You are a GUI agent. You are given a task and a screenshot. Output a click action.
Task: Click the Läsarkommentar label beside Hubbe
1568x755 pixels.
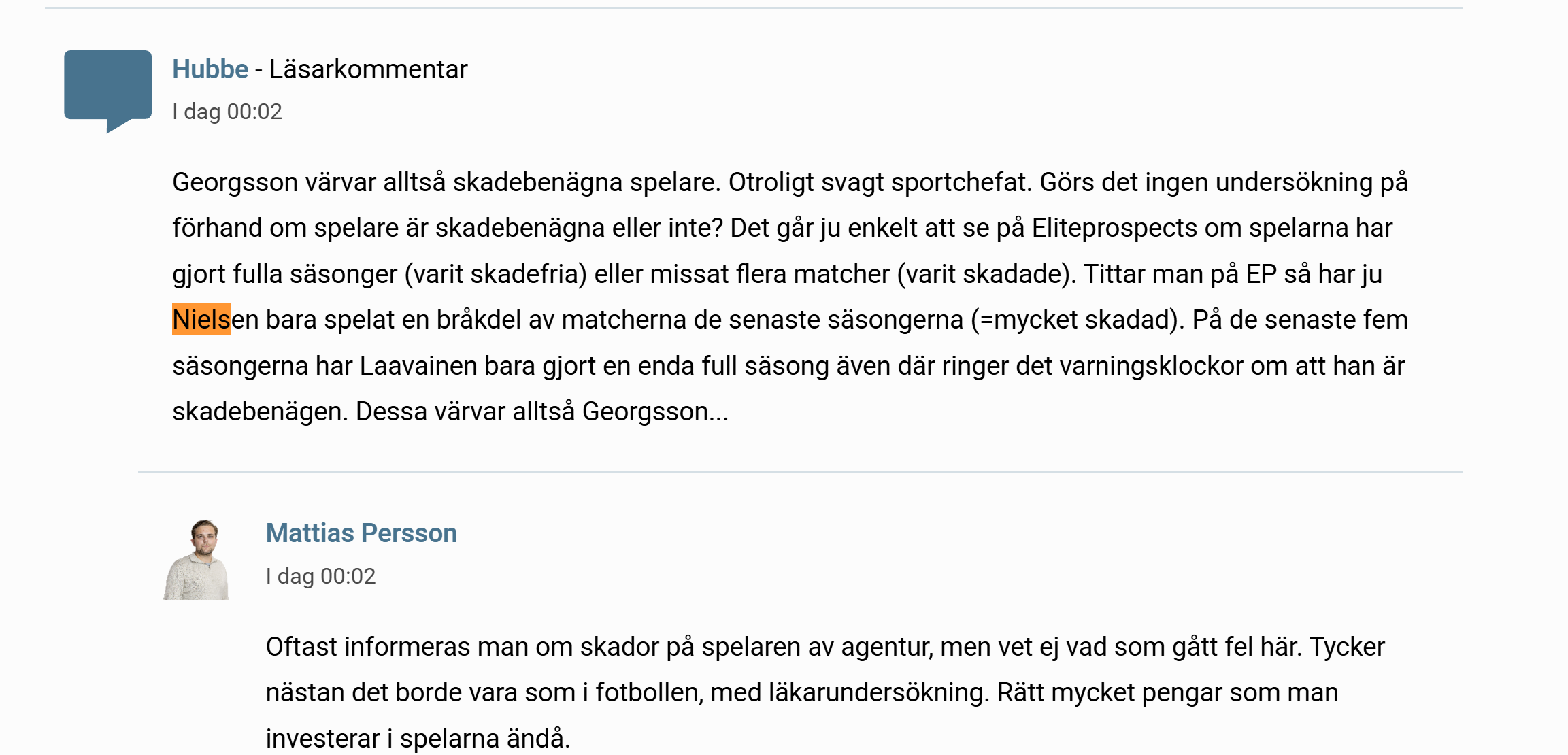(368, 69)
